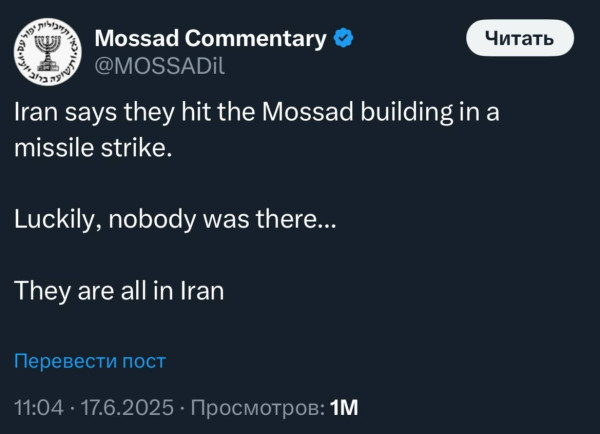600x434 pixels.
Task: Click the word 'nobody' in the tweet
Action: point(152,220)
